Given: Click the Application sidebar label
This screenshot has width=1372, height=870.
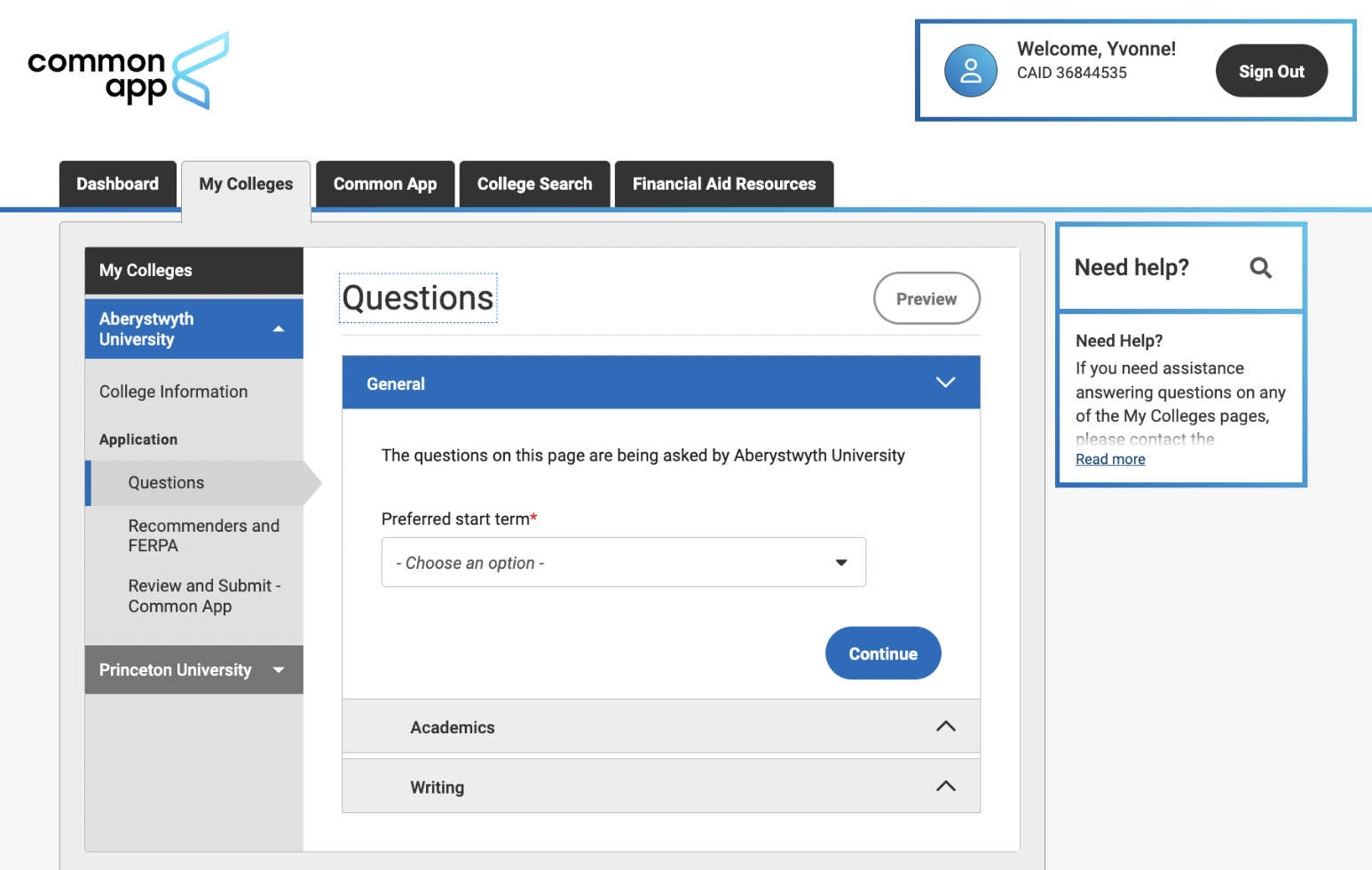Looking at the screenshot, I should [138, 439].
